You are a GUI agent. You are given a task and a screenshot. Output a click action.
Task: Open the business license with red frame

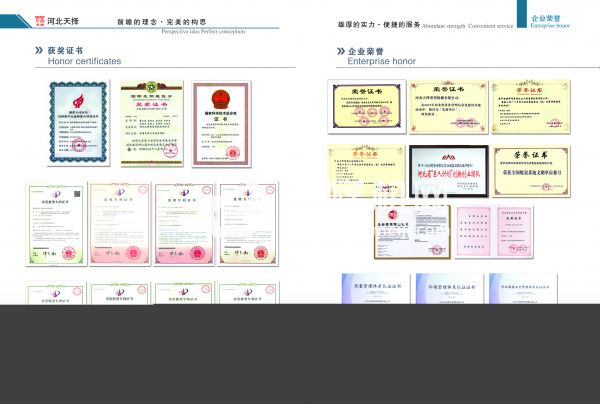[410, 232]
